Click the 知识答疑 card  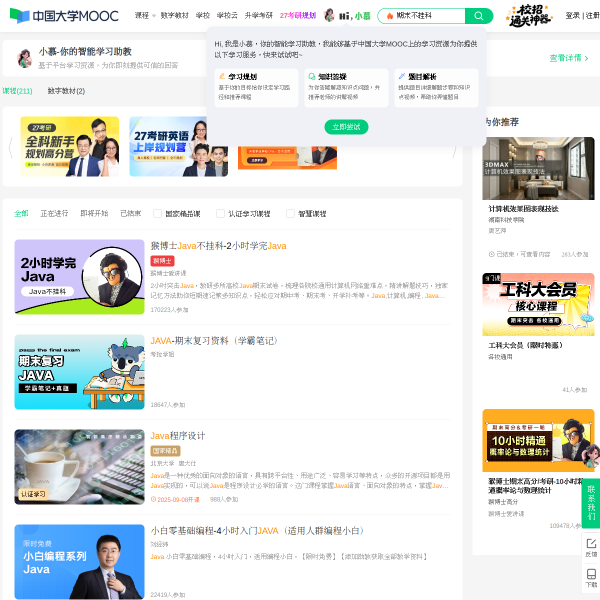[x=346, y=88]
